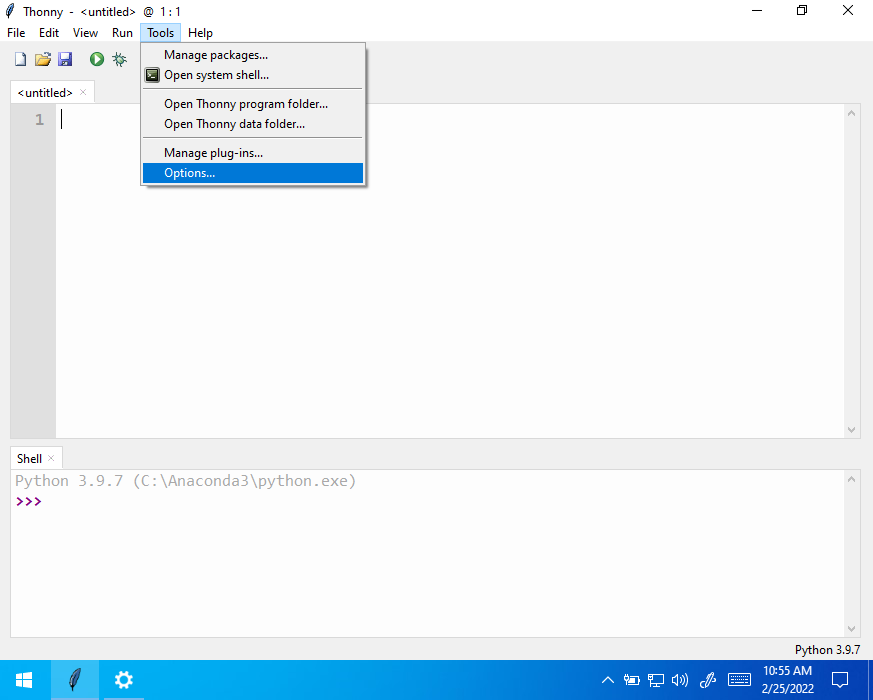Open the touch keyboard tray icon
This screenshot has width=873, height=700.
(x=739, y=680)
